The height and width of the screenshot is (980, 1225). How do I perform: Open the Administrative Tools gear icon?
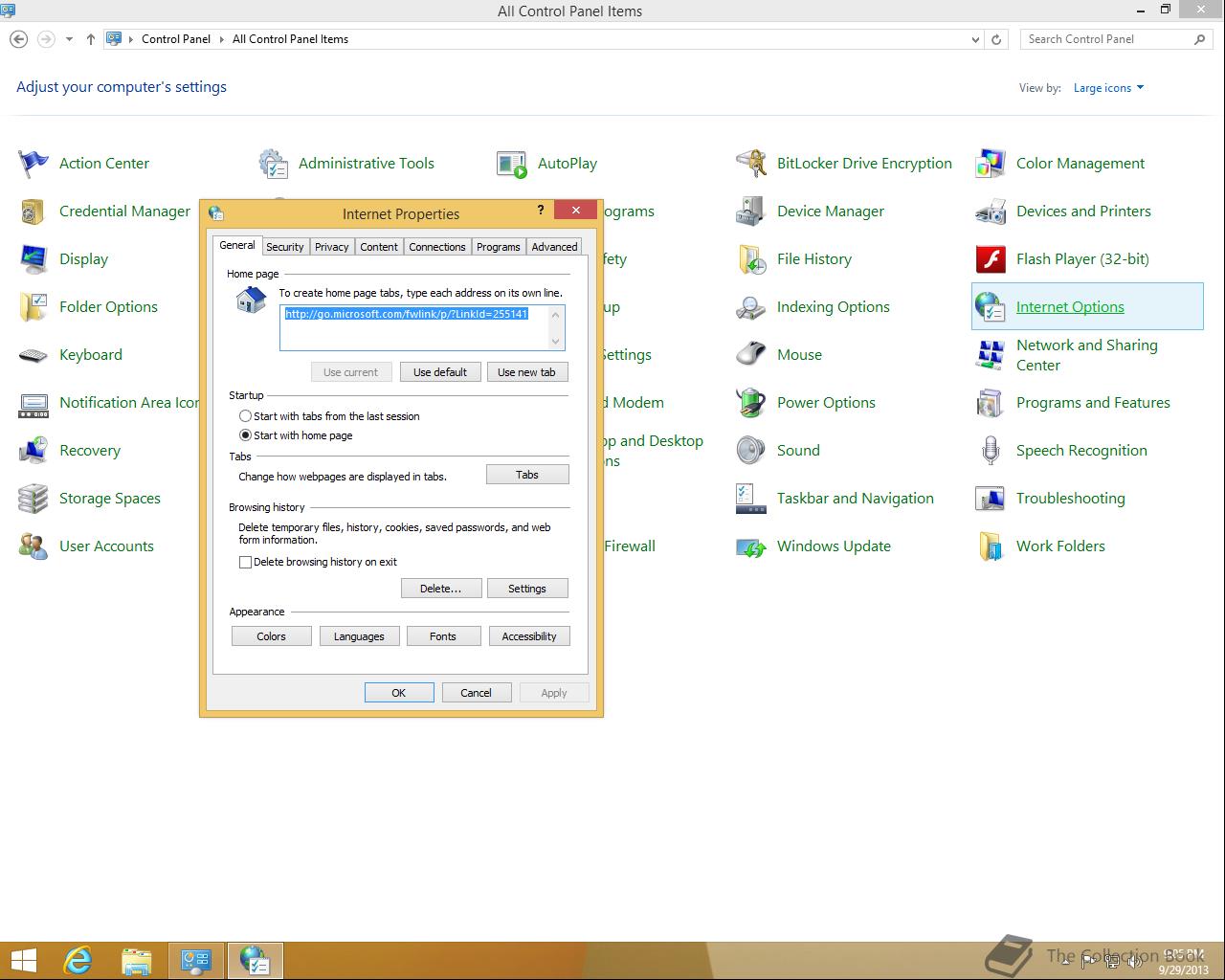273,164
